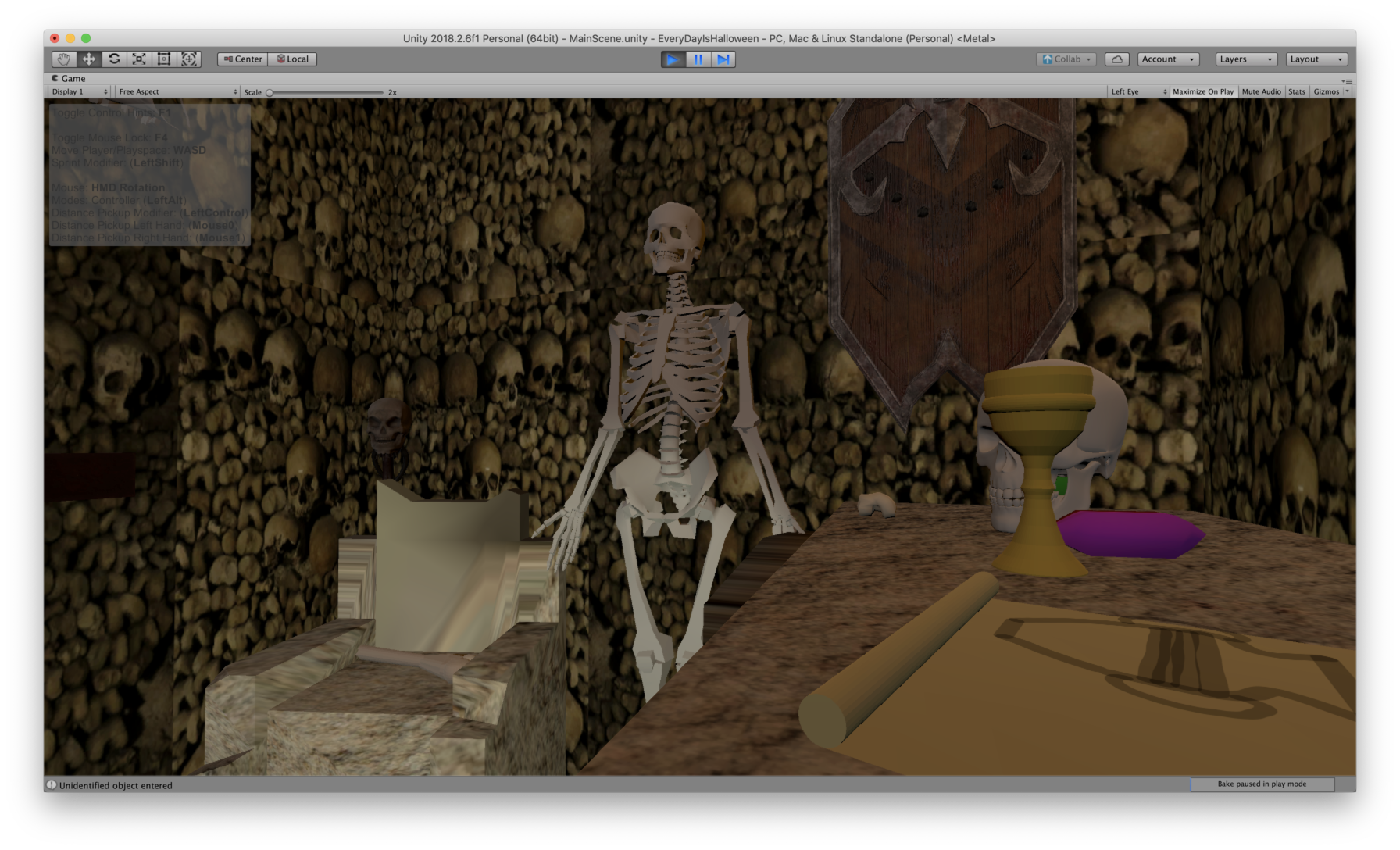The image size is (1400, 850).
Task: Select the Rect transform tool
Action: coord(164,59)
